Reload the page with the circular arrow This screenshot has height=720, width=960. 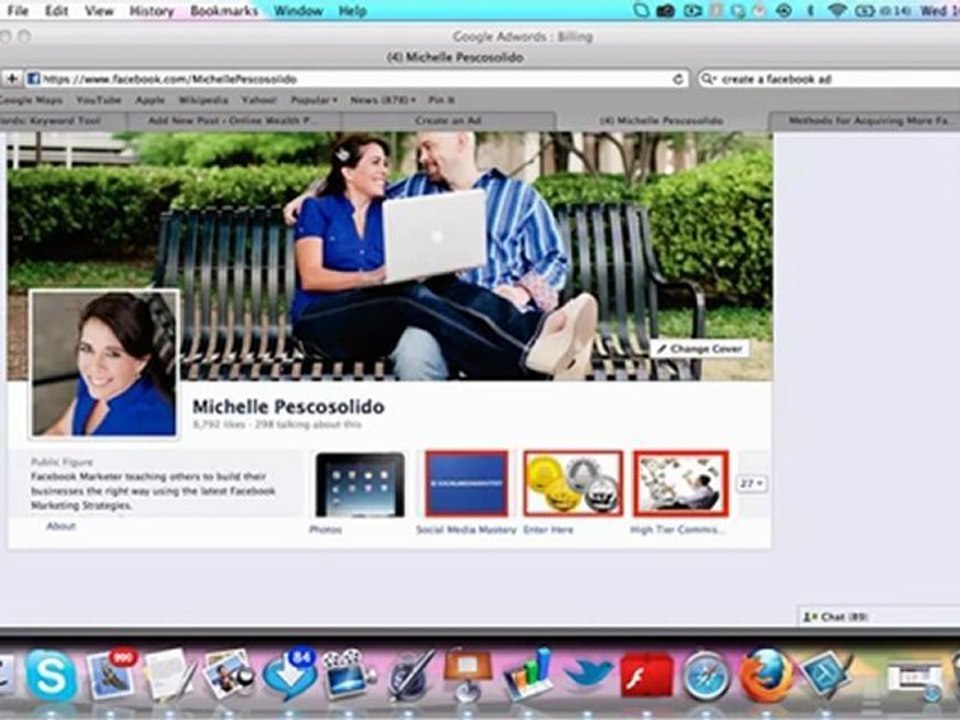(x=678, y=79)
